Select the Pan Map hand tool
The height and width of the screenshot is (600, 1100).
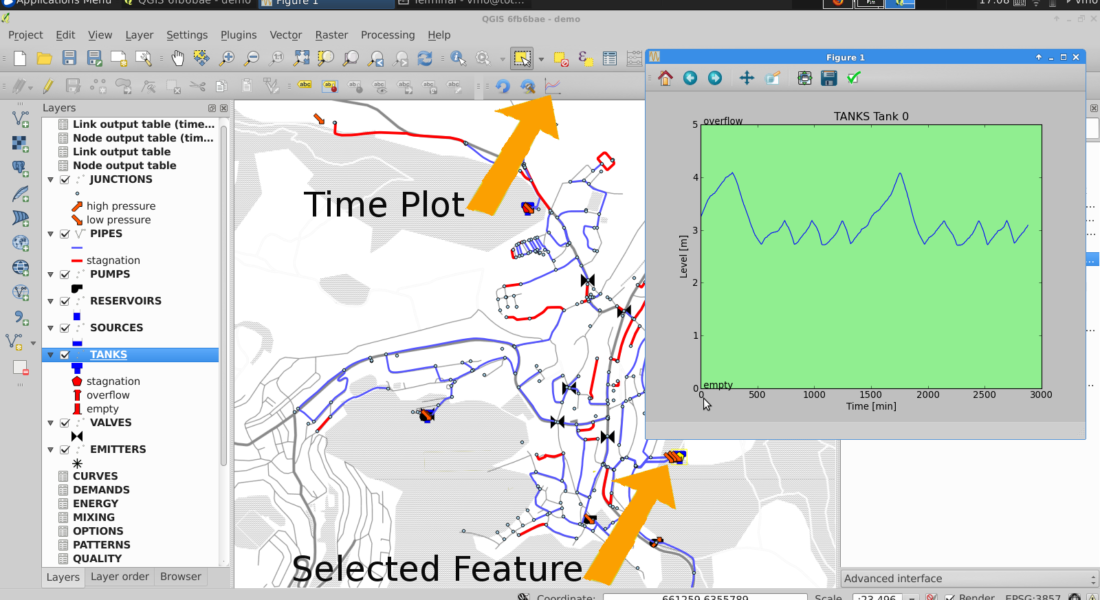tap(177, 59)
